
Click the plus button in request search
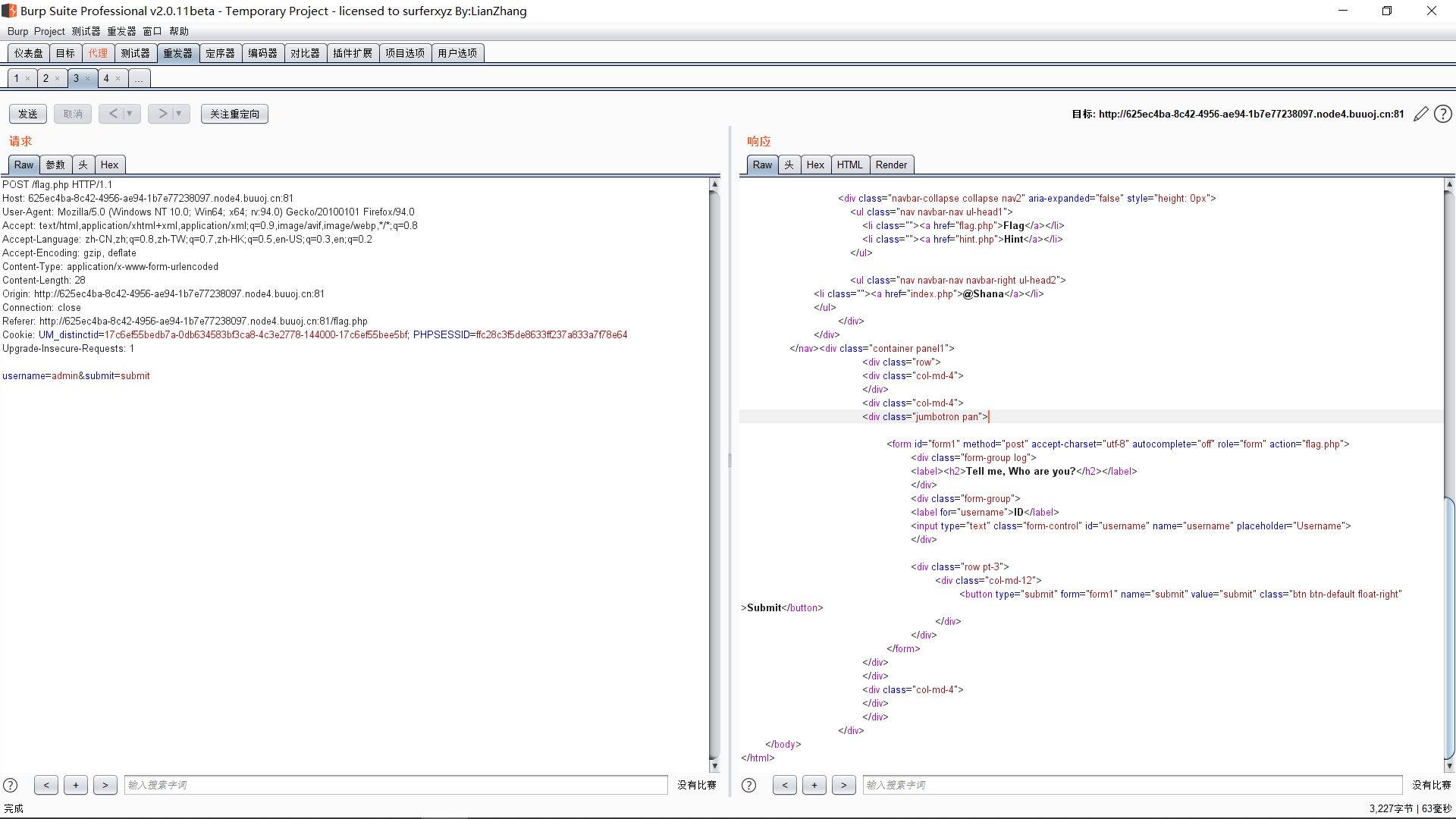coord(76,785)
